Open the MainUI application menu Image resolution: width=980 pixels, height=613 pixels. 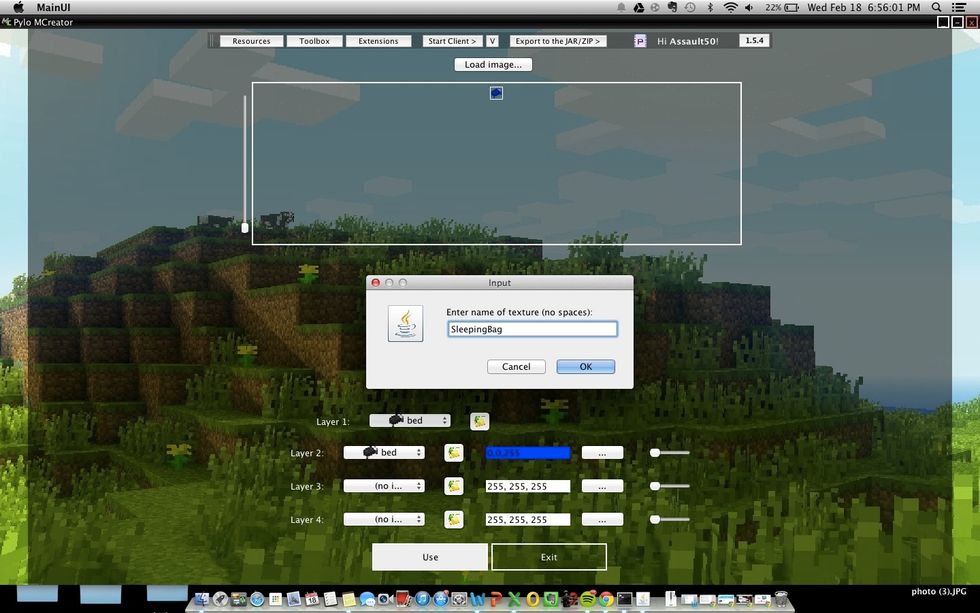(x=54, y=7)
